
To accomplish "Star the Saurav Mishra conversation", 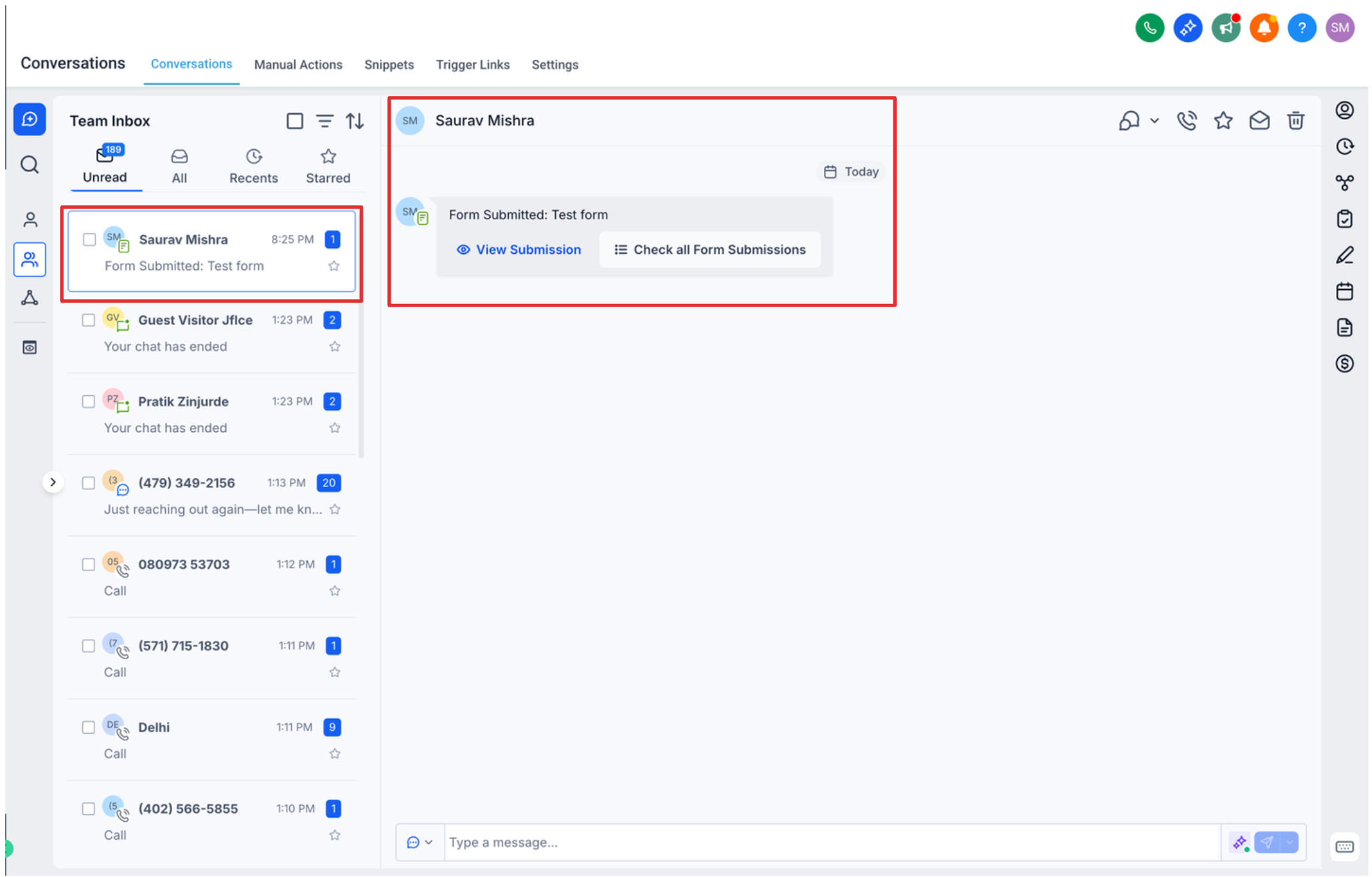I will 333,265.
